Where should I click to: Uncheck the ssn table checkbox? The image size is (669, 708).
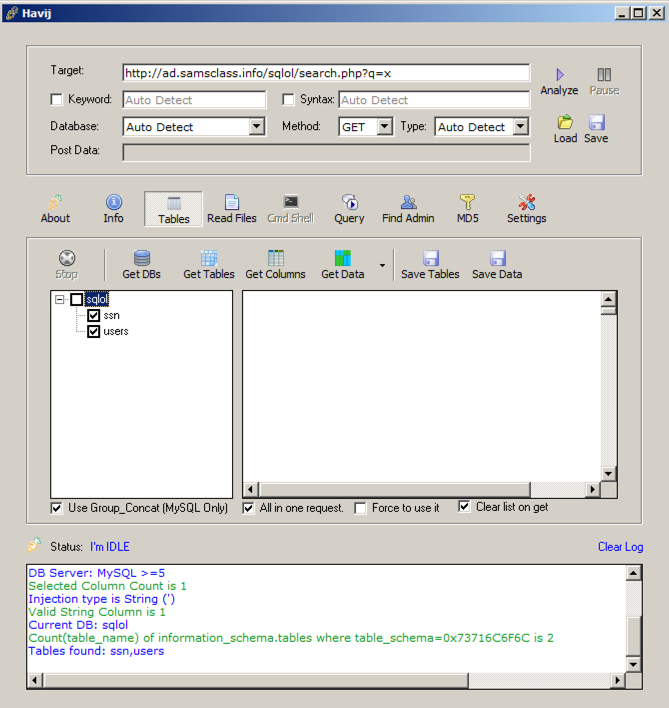click(x=93, y=315)
